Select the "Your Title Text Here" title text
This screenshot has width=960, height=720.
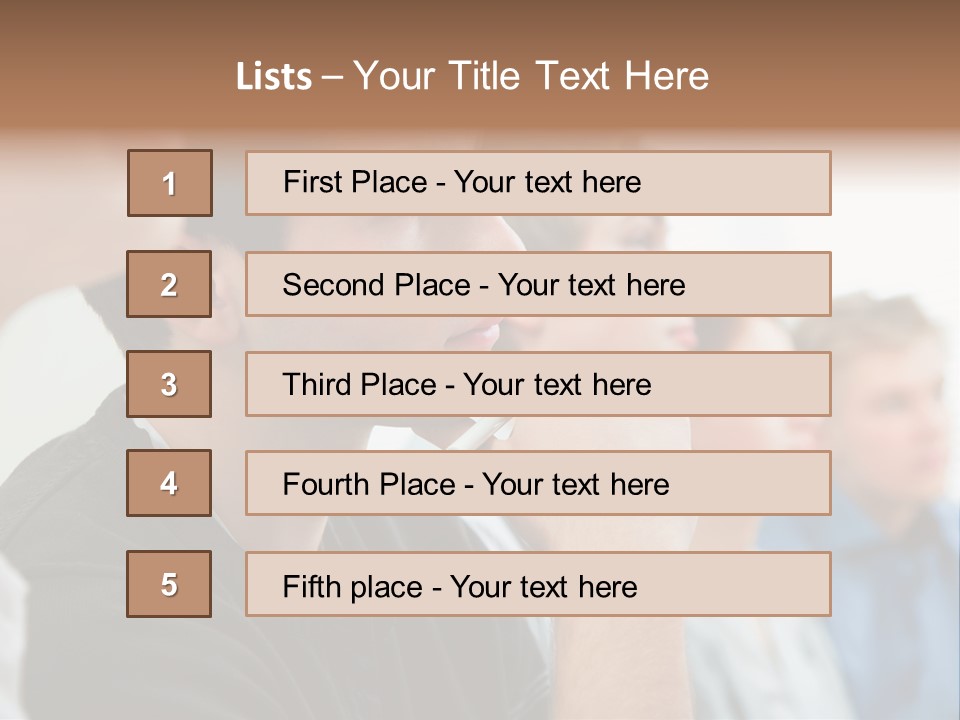pyautogui.click(x=531, y=76)
